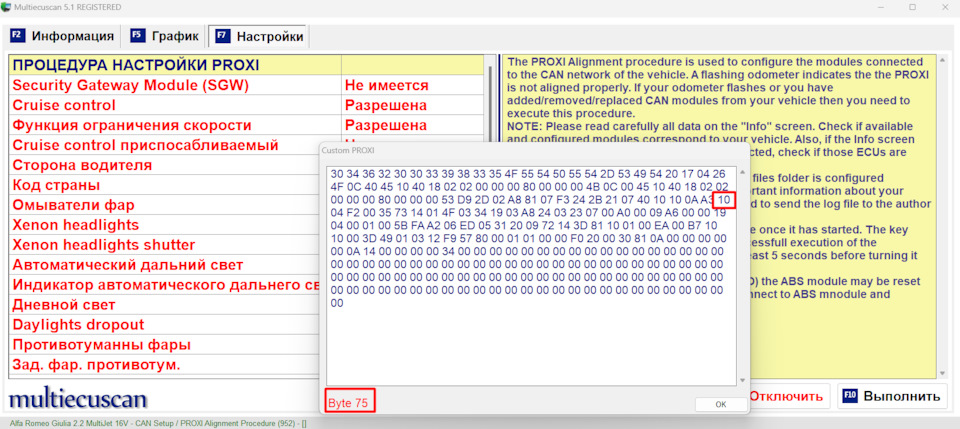This screenshot has width=960, height=429.
Task: Select the Индикатор автоматического дальнего света row
Action: (165, 285)
